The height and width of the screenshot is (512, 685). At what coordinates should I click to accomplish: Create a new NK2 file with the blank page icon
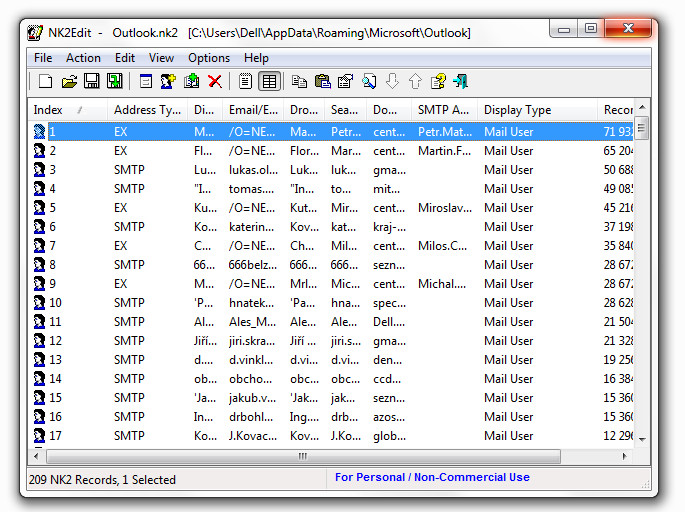coord(45,81)
